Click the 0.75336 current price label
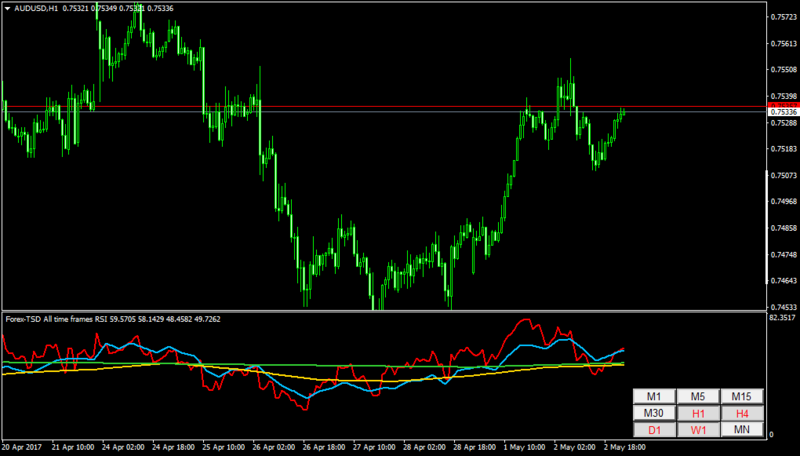Screen dimensions: 800x456 point(783,112)
